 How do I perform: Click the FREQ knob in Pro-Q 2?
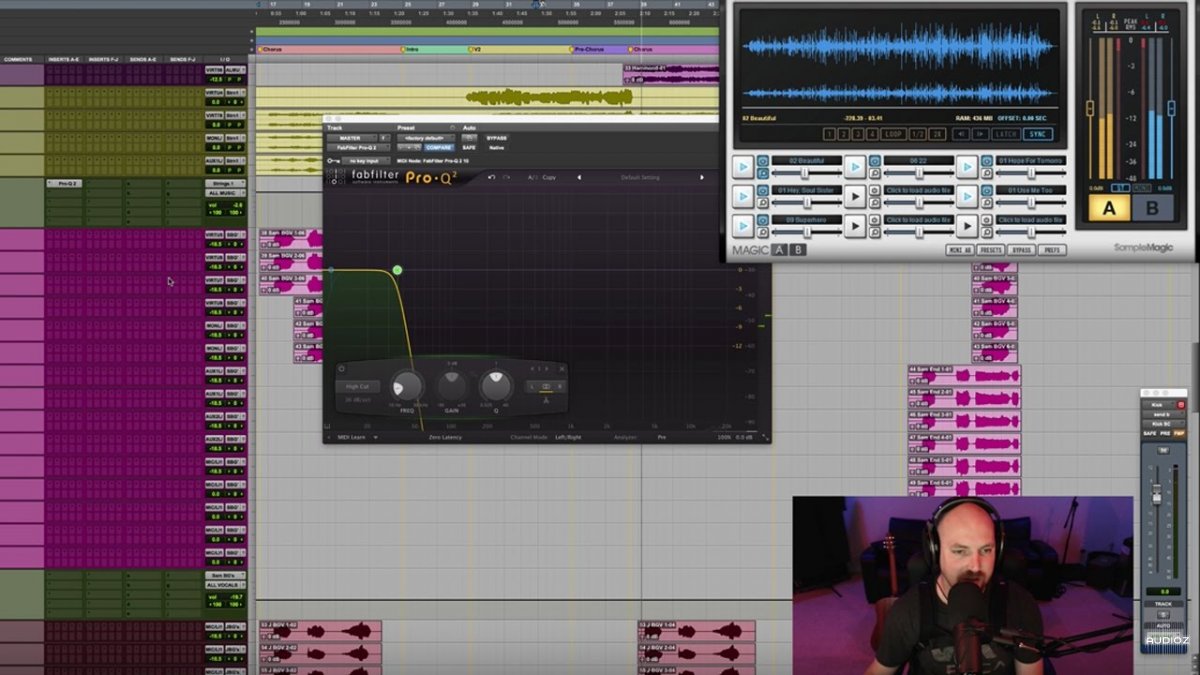[407, 386]
